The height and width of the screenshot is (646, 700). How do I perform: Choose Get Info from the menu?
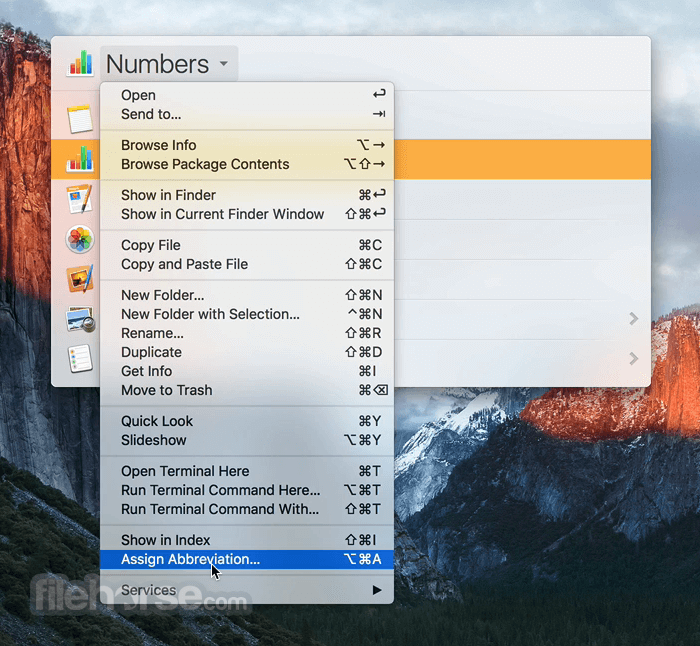pyautogui.click(x=247, y=371)
